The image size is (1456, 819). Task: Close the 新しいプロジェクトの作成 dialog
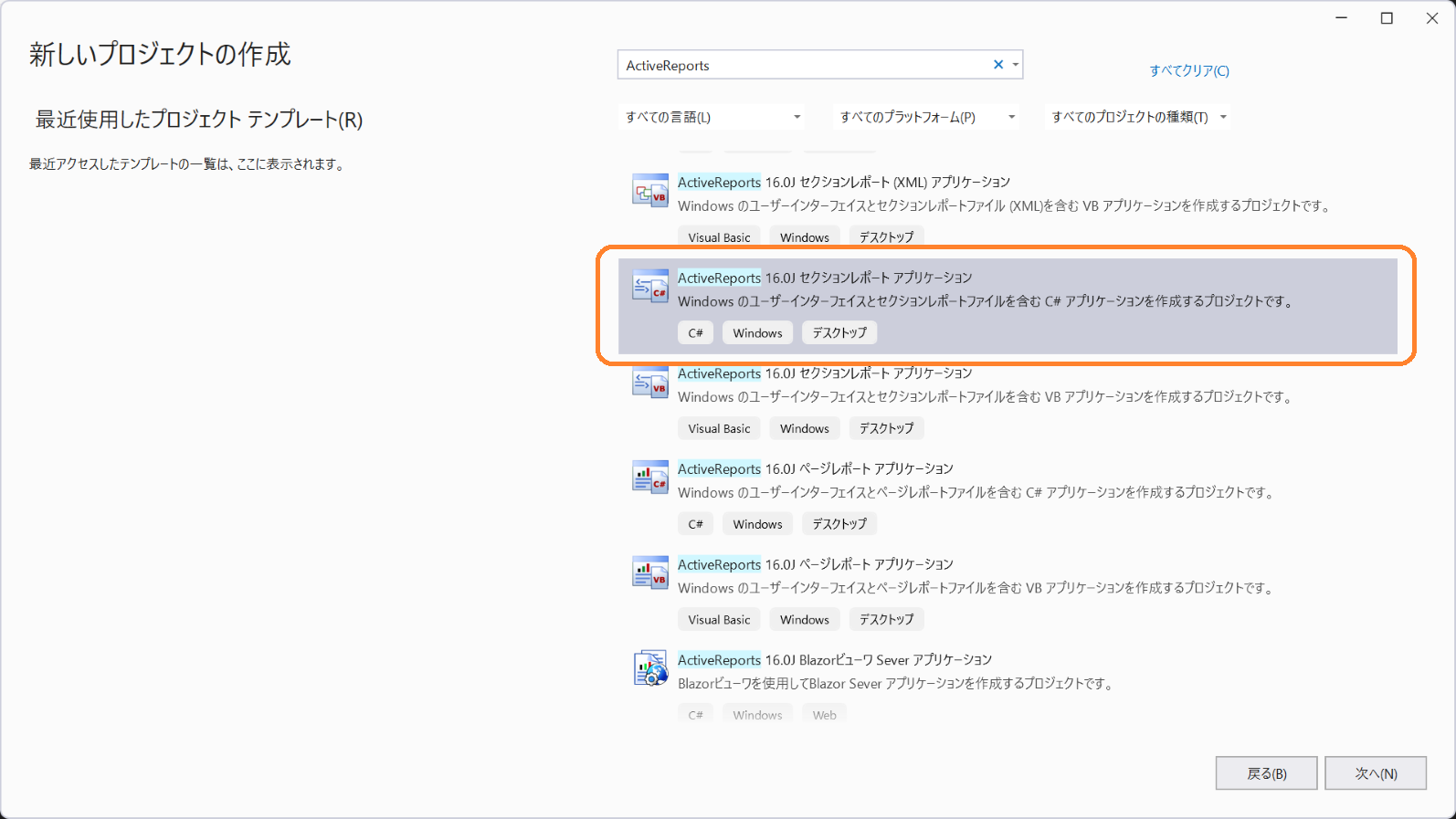tap(1432, 18)
